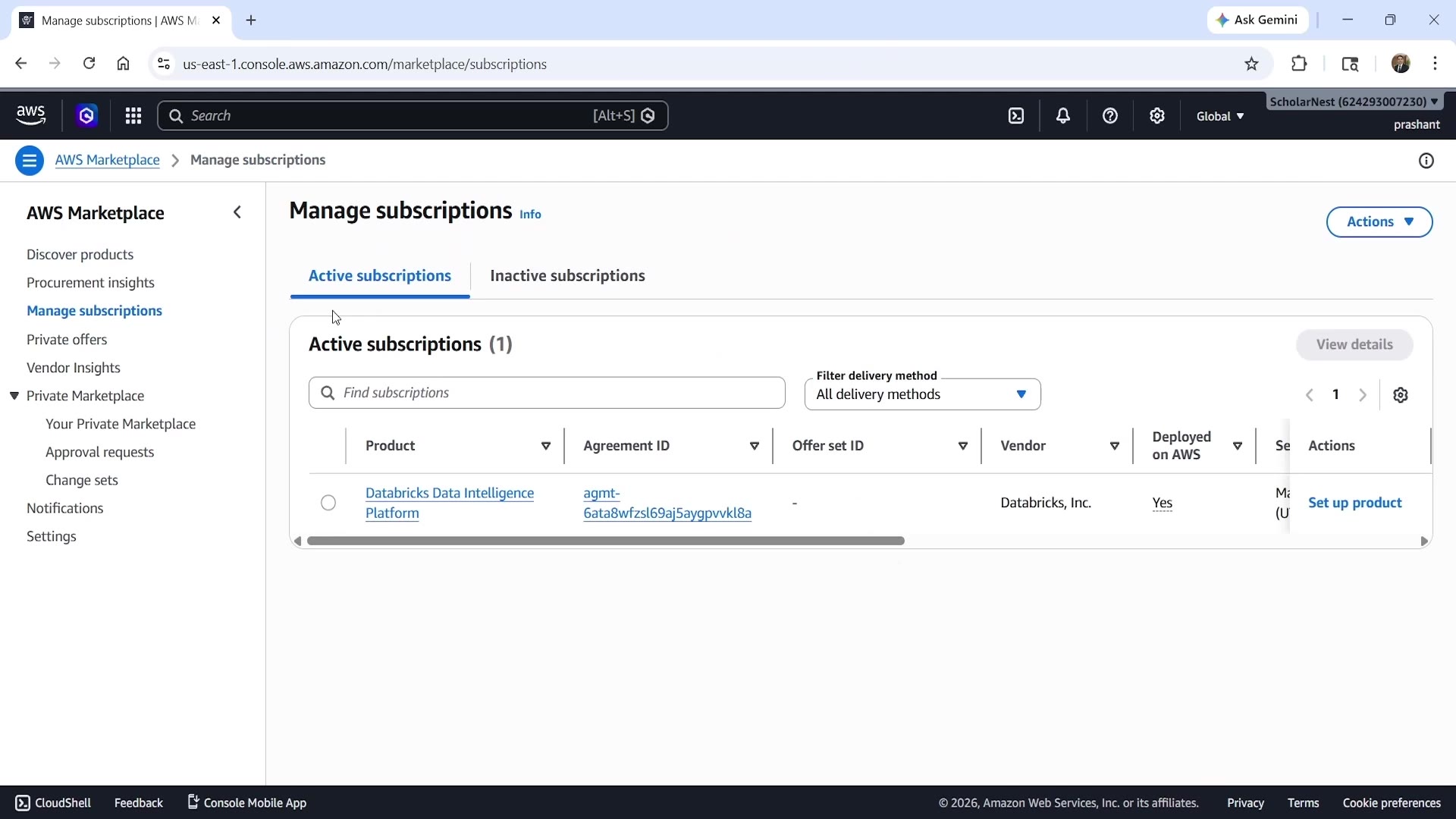Open Discover products in sidebar
1456x819 pixels.
click(x=80, y=255)
